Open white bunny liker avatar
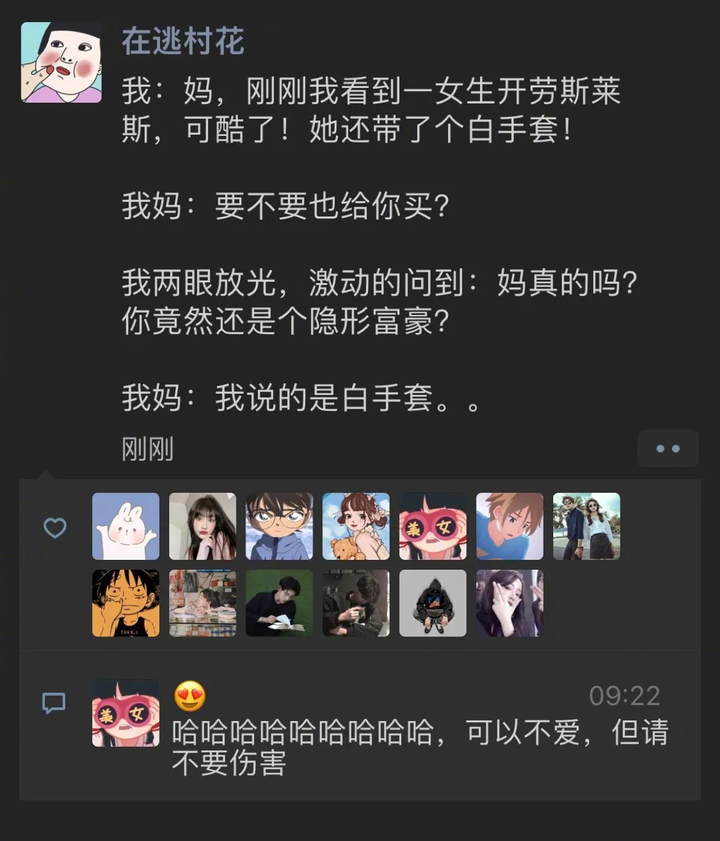720x841 pixels. click(126, 526)
